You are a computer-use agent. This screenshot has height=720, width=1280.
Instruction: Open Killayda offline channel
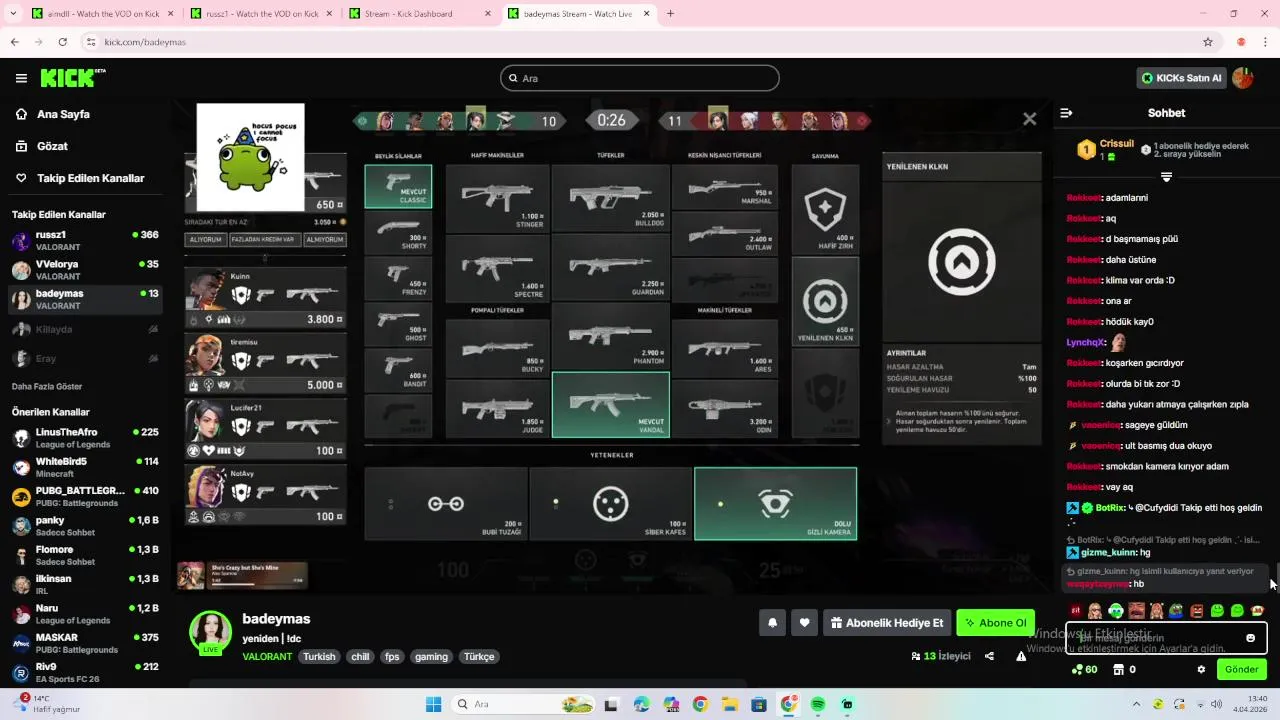click(x=86, y=329)
